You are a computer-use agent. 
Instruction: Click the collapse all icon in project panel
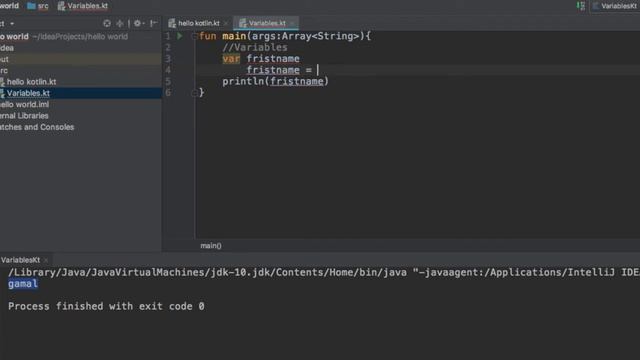120,23
